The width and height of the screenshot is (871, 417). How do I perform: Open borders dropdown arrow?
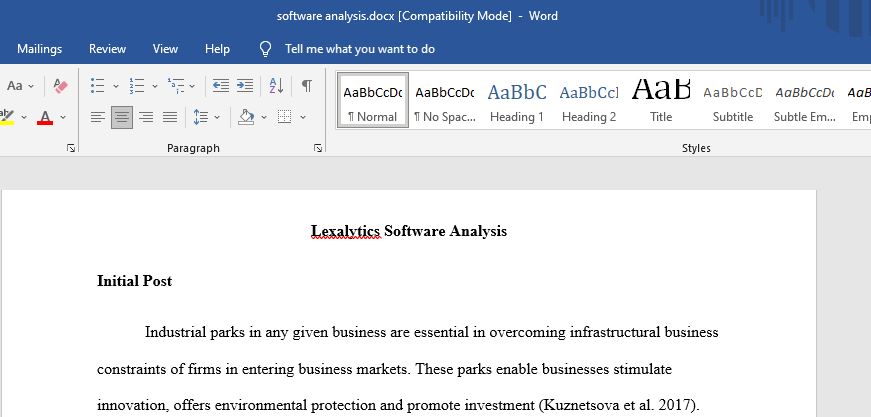point(303,117)
